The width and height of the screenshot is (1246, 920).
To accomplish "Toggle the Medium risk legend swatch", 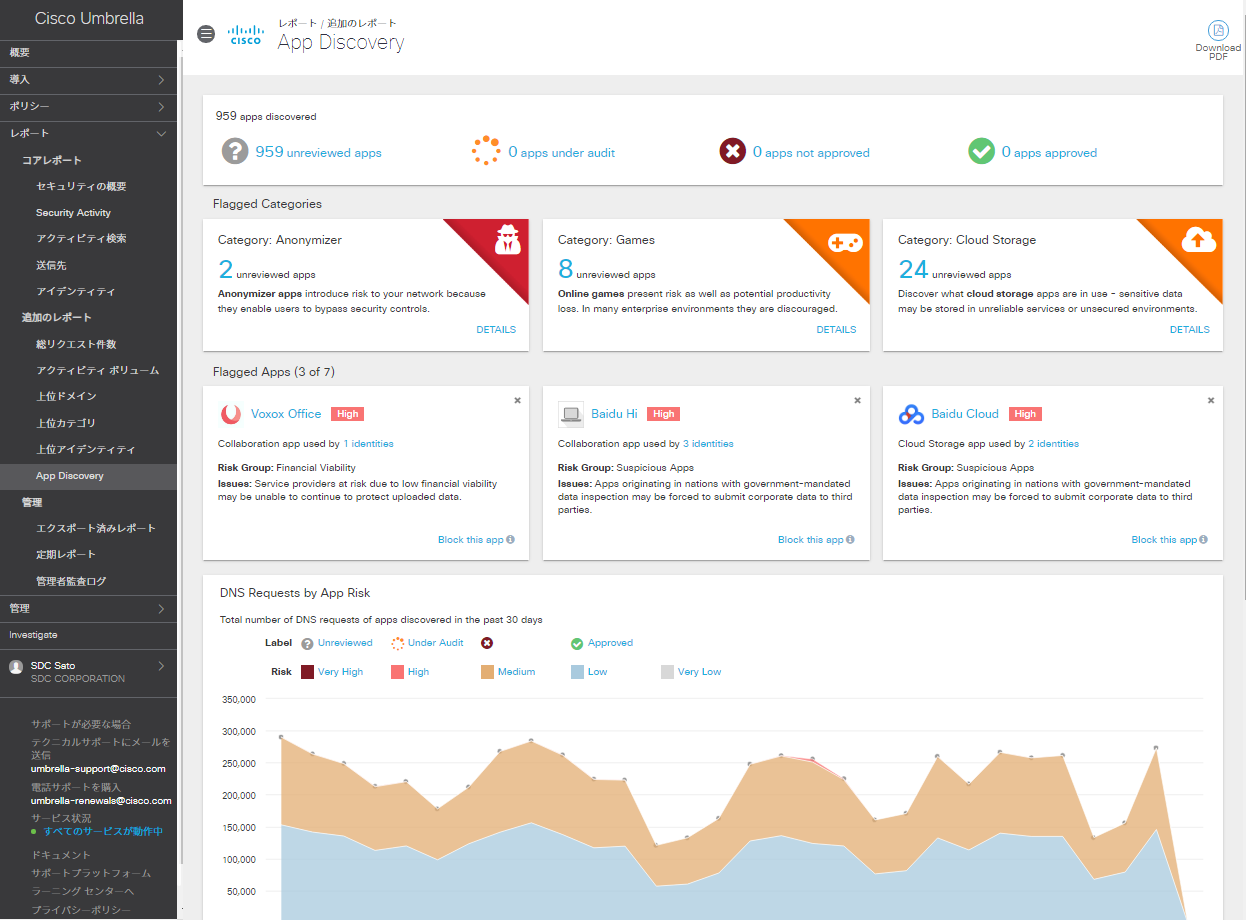I will click(488, 672).
